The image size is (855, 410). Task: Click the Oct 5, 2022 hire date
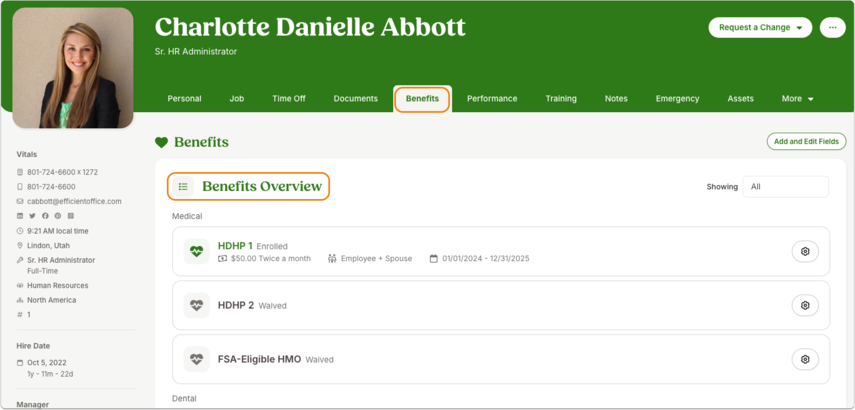pos(47,363)
